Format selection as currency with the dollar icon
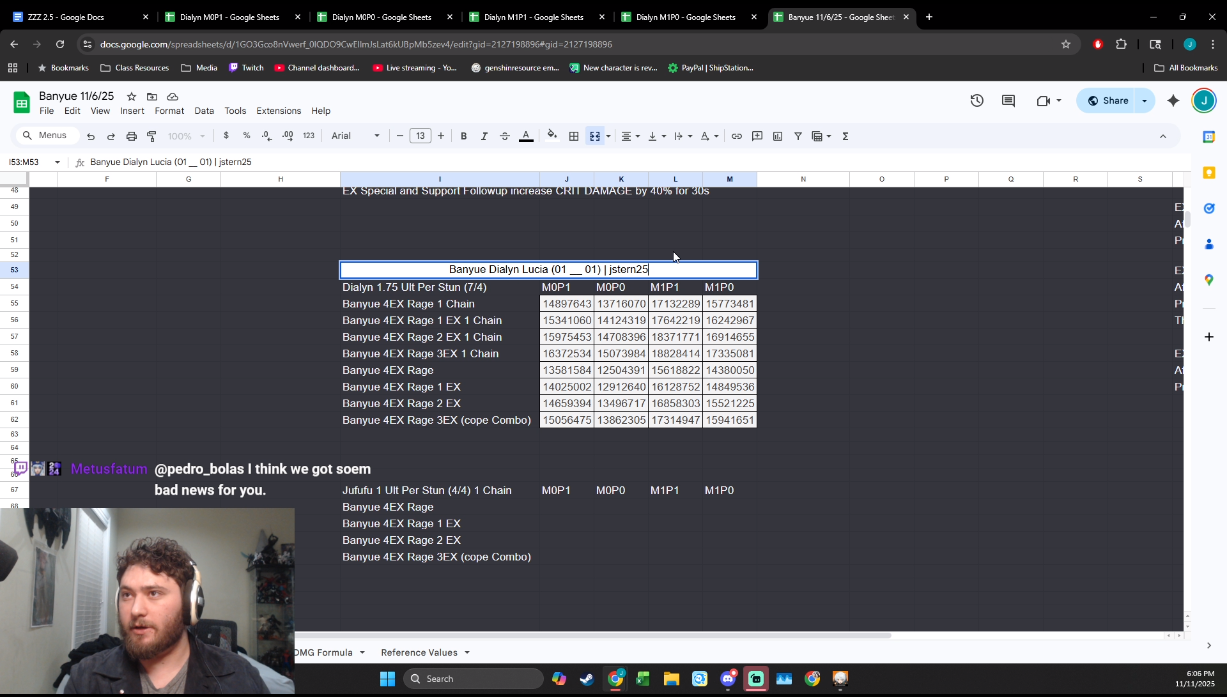 226,136
